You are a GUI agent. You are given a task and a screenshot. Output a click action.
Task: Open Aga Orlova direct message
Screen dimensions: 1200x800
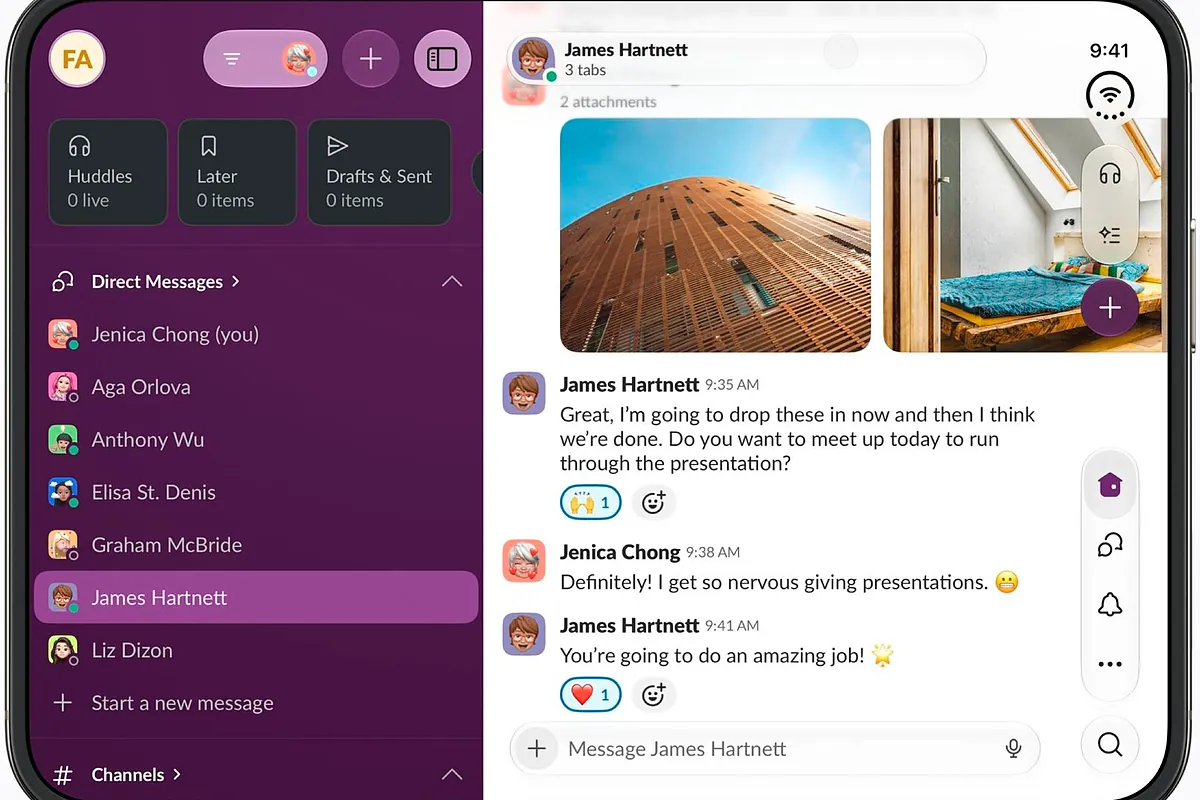[x=256, y=387]
